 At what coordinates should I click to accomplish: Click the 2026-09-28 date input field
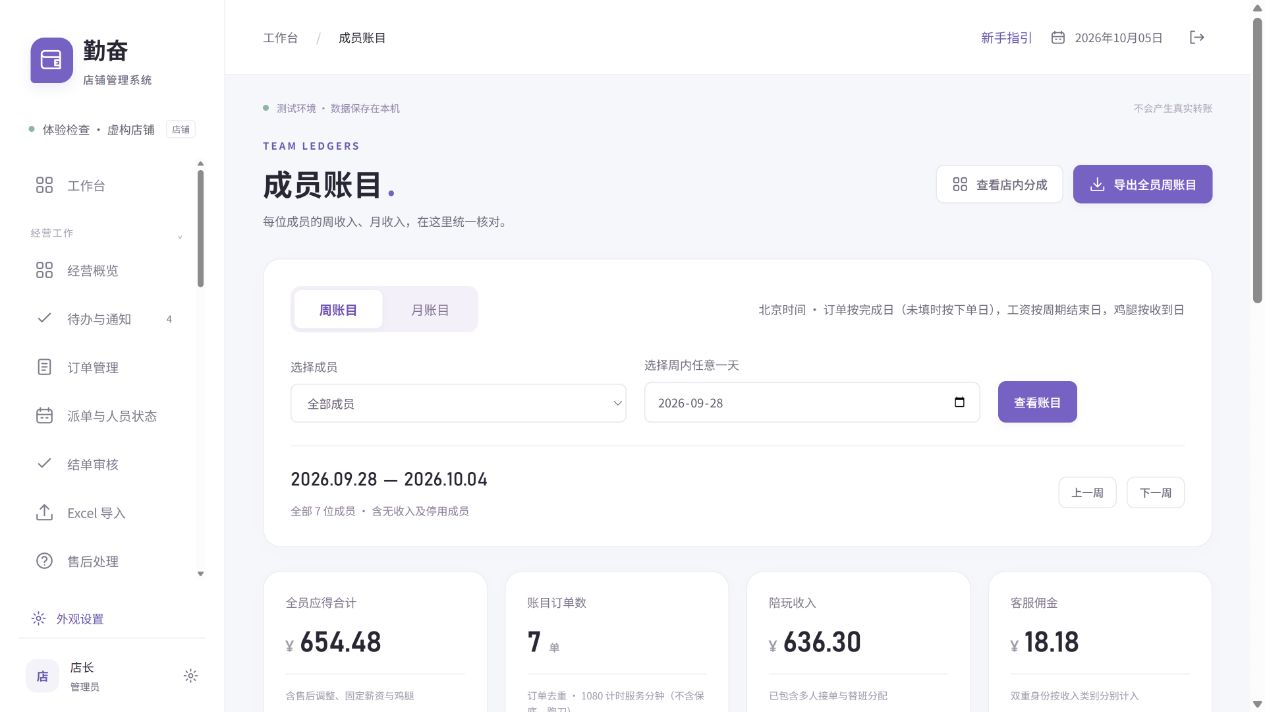pos(812,402)
